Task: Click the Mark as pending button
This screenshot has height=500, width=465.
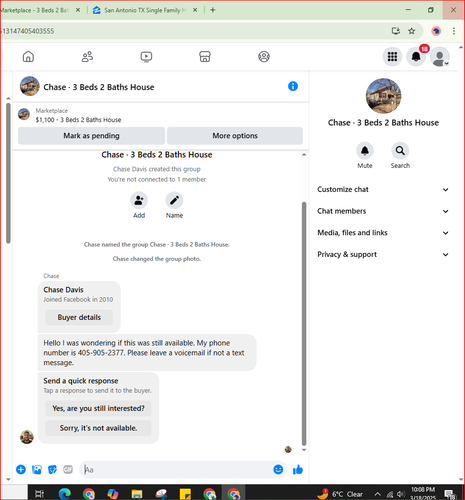Action: 91,136
